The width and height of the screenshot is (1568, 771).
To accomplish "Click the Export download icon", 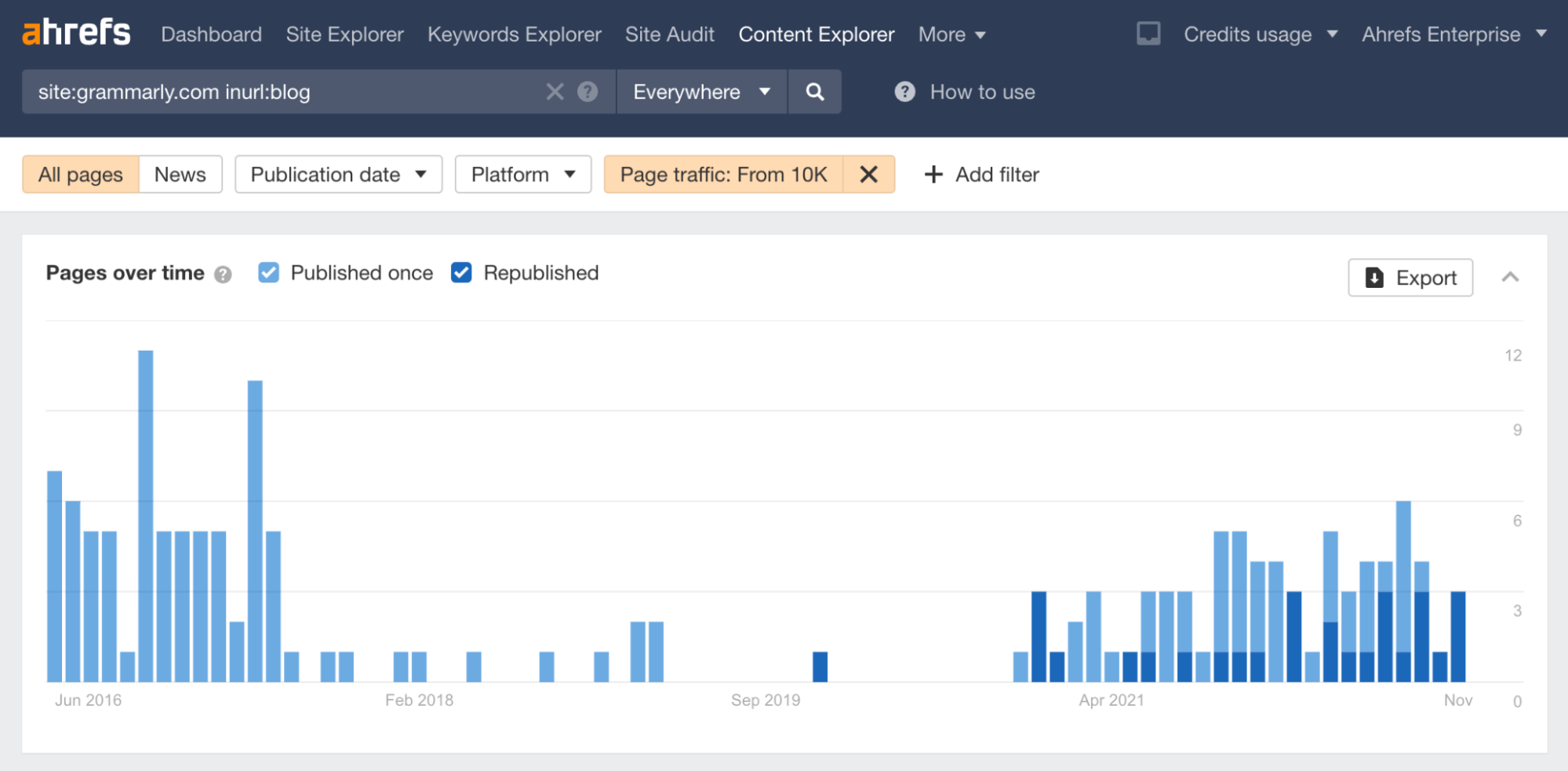I will pos(1374,278).
